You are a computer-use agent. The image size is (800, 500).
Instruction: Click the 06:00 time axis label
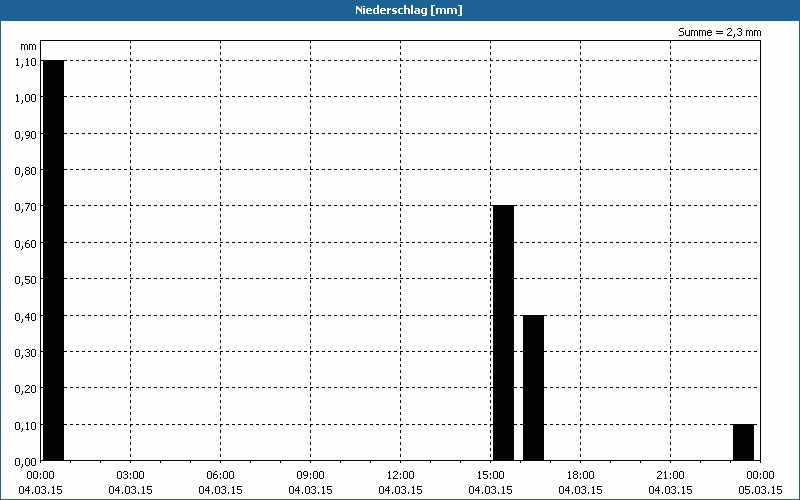pyautogui.click(x=220, y=476)
